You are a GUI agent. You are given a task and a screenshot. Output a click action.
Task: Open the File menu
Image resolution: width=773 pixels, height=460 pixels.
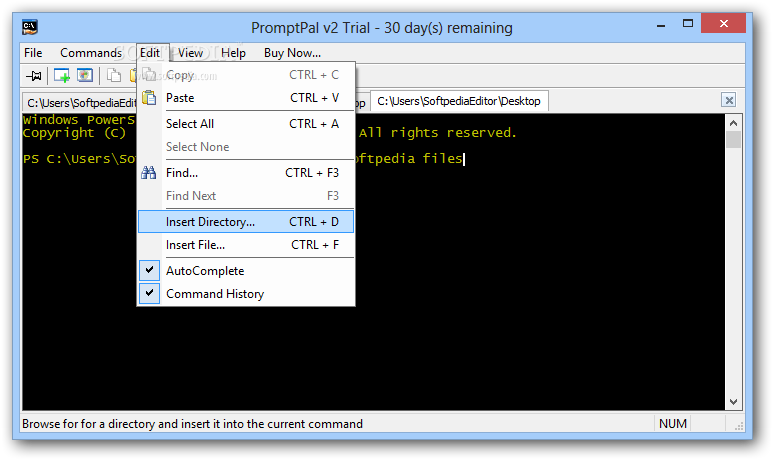pyautogui.click(x=33, y=53)
